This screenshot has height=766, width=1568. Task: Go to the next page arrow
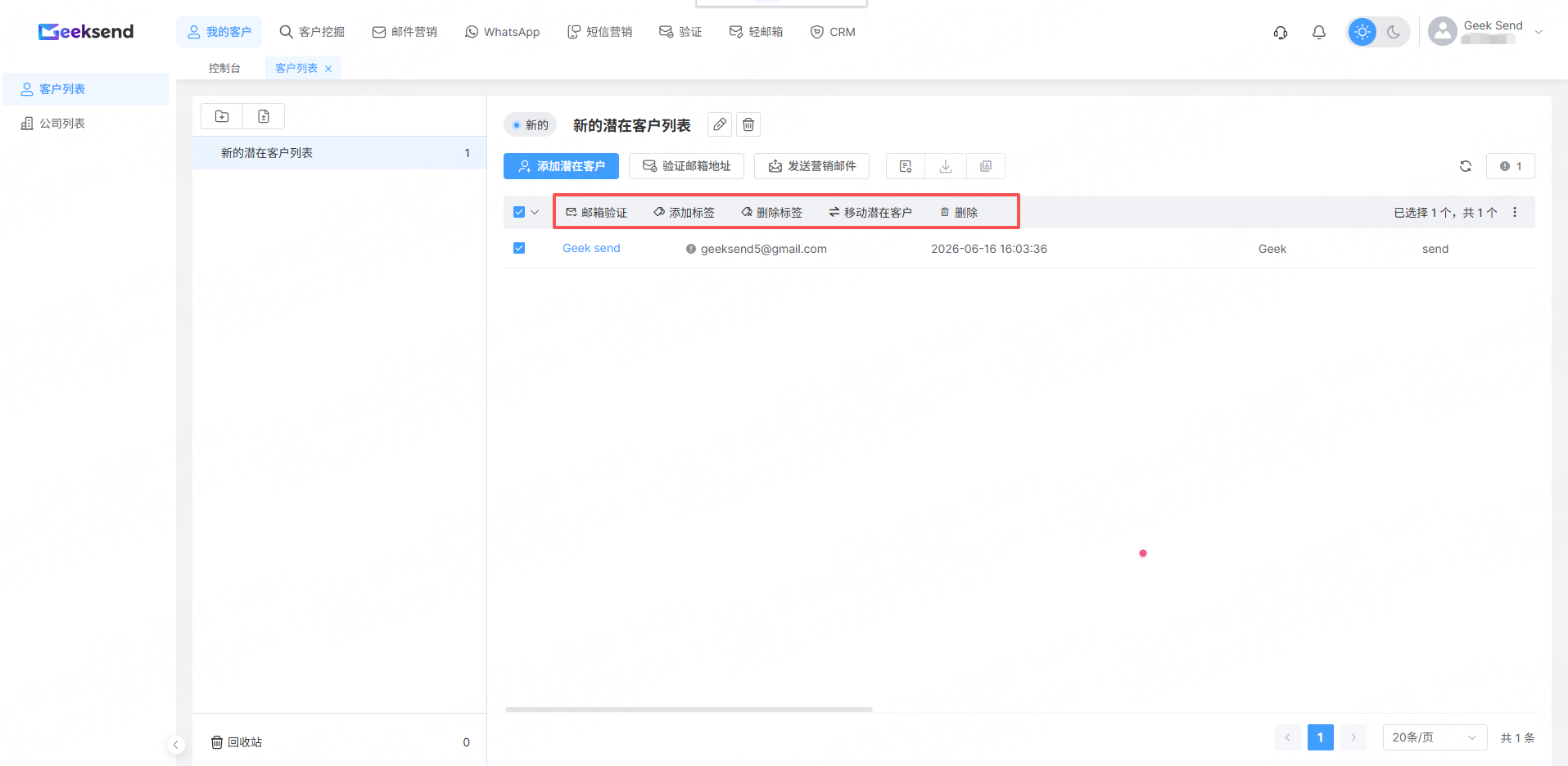click(x=1353, y=737)
